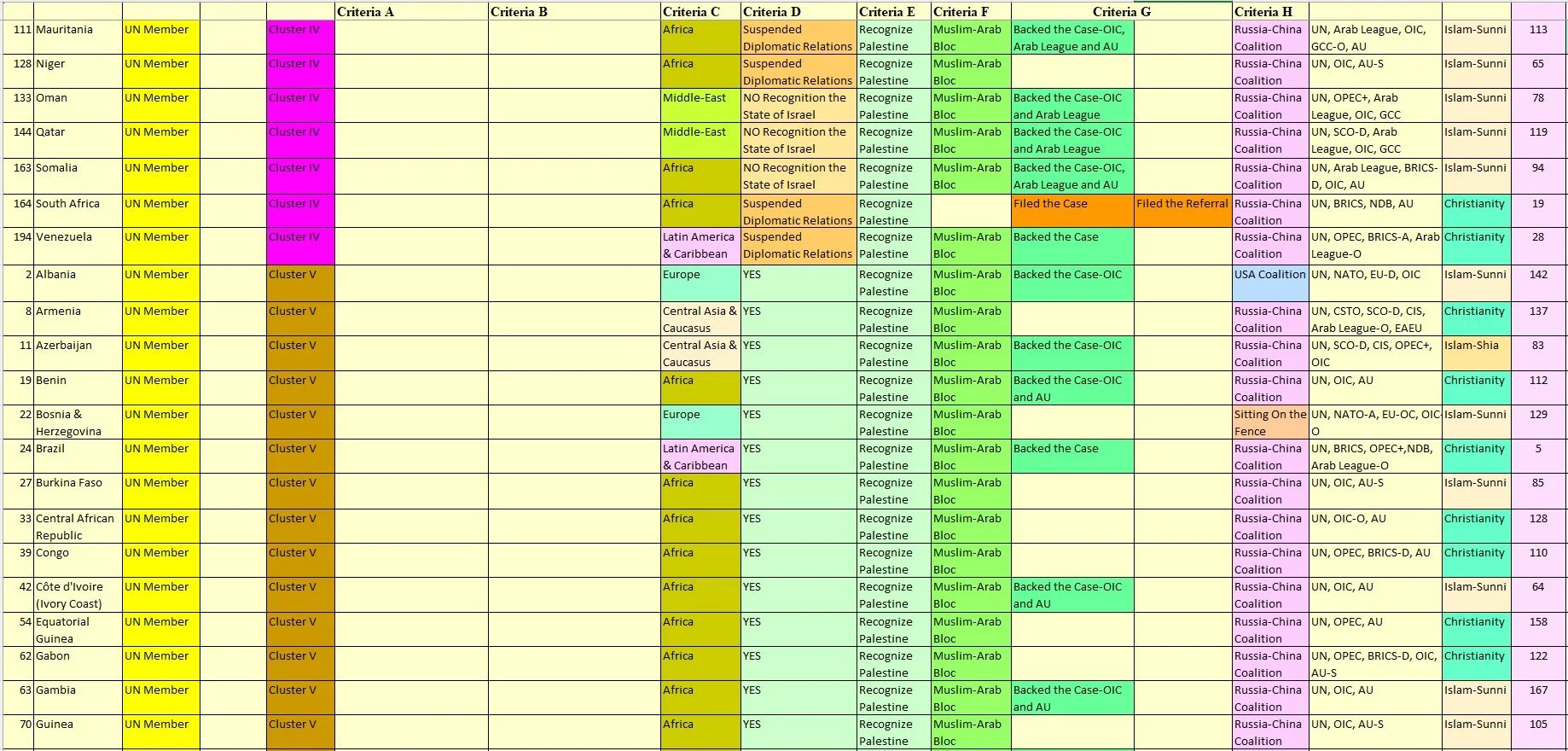
Task: Select Equatorial Guinea's 'UN, OPEC, AU' cell
Action: [1375, 630]
